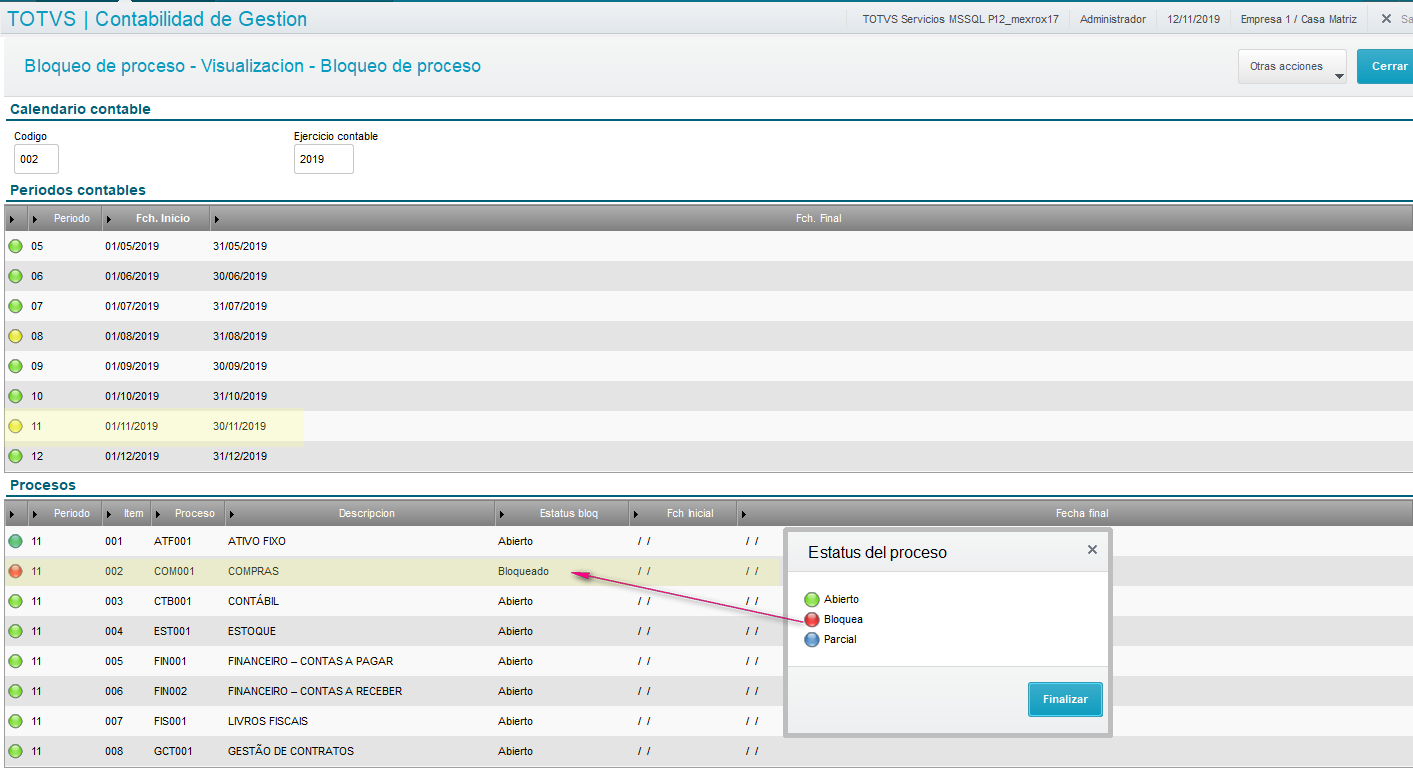Click the 12/11/2019 date in top bar

pyautogui.click(x=1193, y=19)
